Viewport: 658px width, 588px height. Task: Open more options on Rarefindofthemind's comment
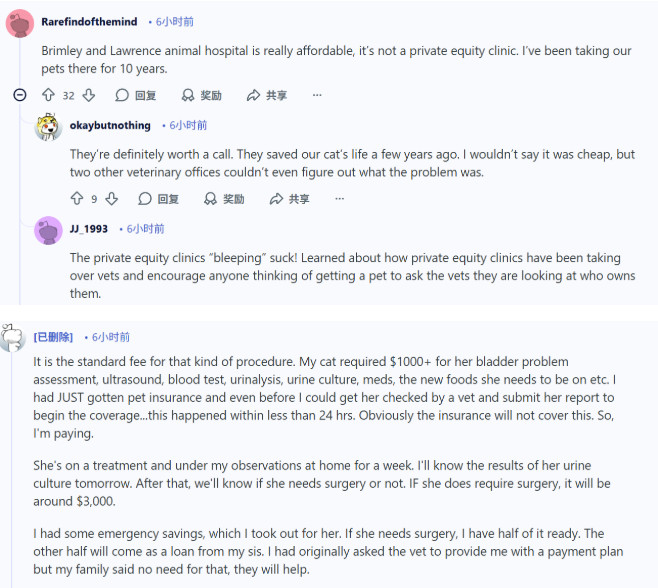coord(317,95)
